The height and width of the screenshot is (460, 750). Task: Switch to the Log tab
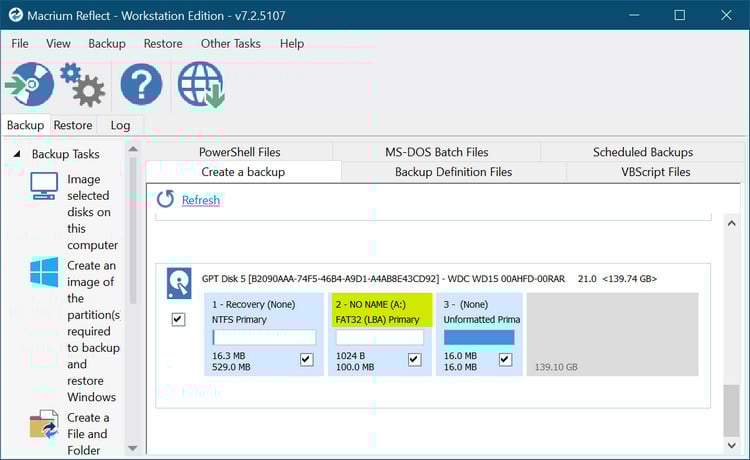coord(120,125)
